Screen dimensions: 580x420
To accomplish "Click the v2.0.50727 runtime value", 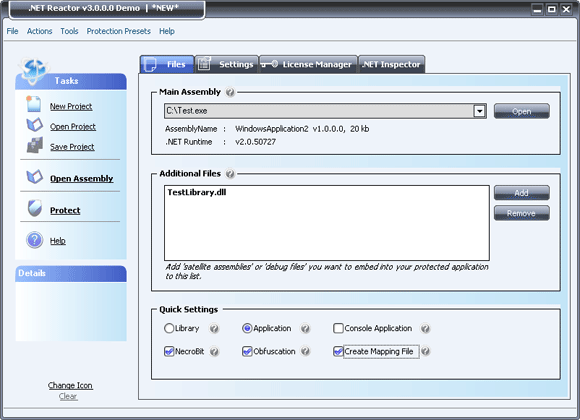I will click(x=256, y=142).
